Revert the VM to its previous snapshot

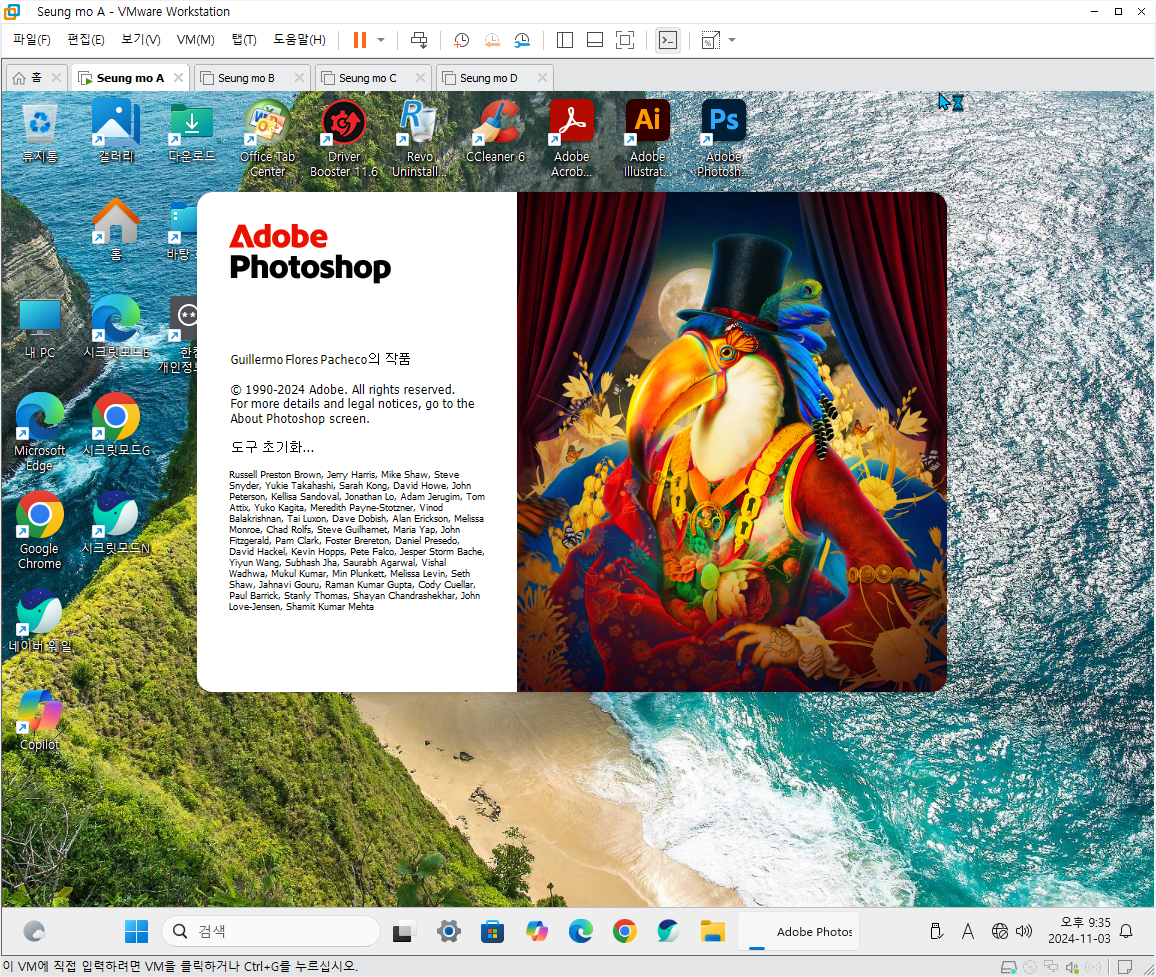point(492,40)
